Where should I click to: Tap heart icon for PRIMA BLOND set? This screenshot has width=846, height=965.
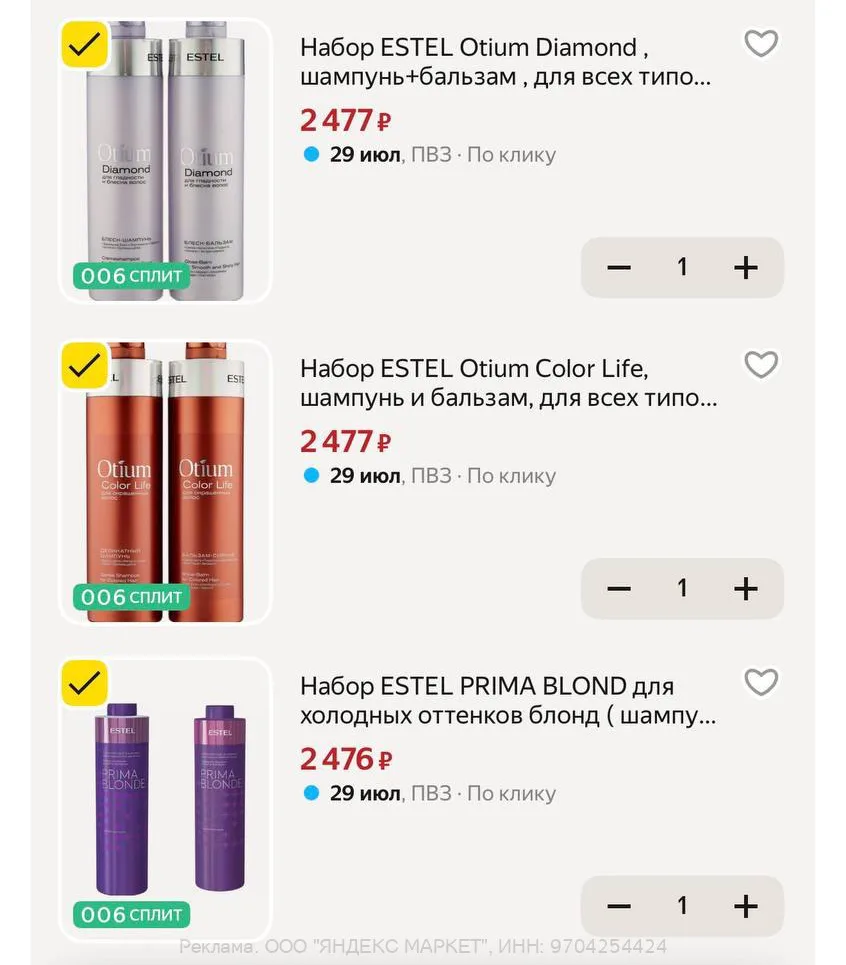click(x=761, y=682)
